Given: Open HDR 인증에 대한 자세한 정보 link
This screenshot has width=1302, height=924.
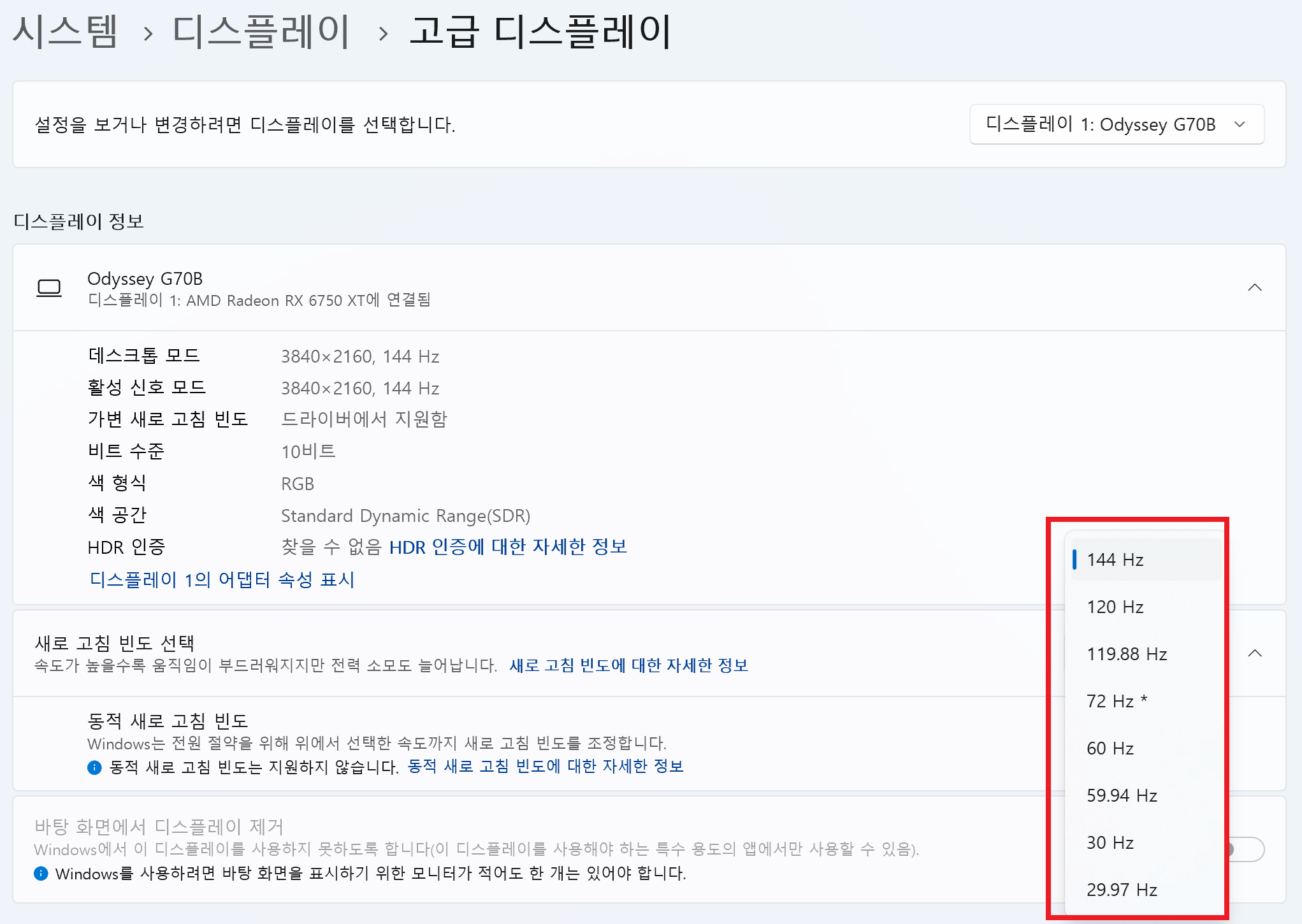Looking at the screenshot, I should pos(508,547).
